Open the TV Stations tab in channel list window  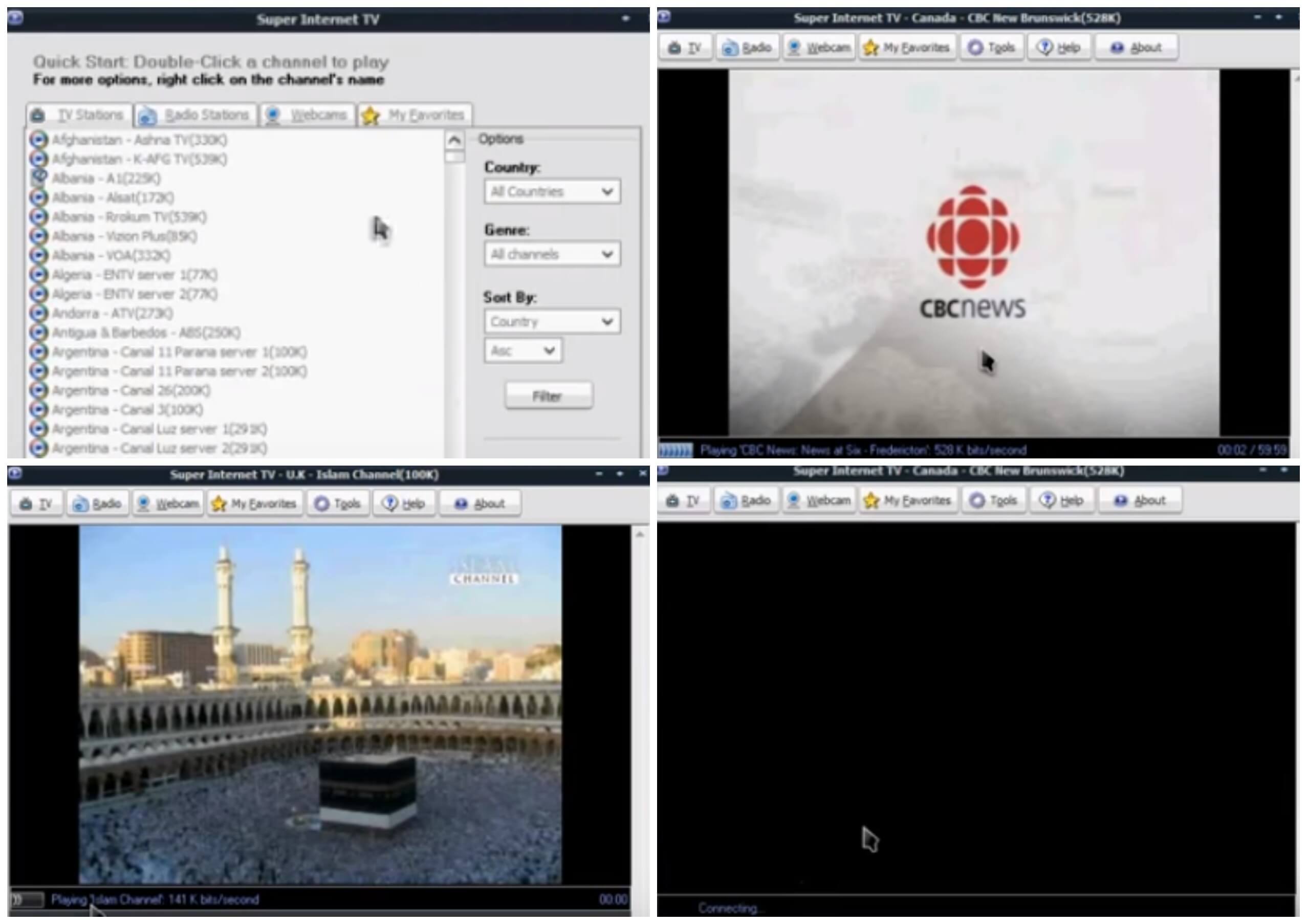click(x=79, y=115)
